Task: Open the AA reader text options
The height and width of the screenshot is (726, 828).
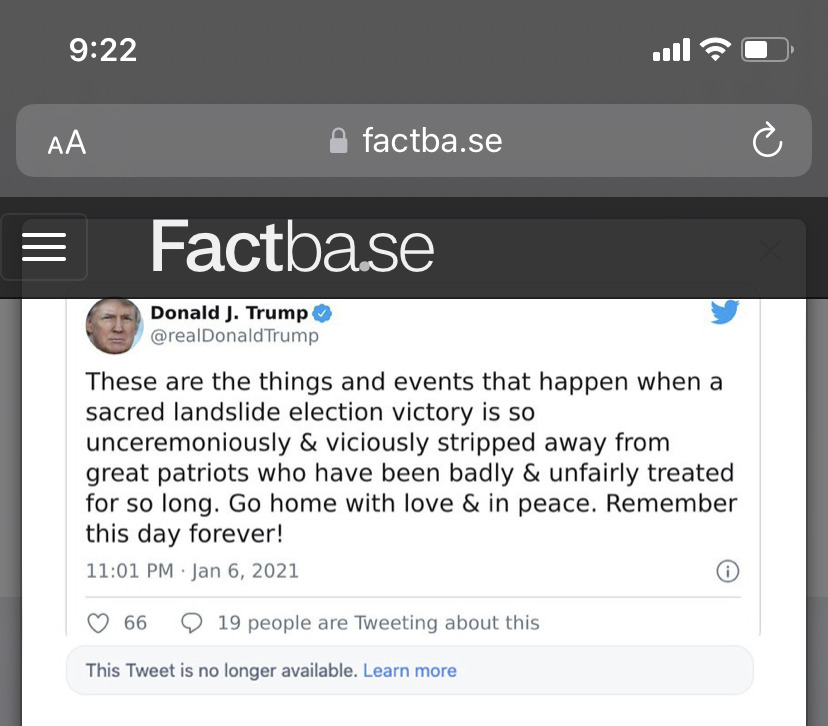Action: coord(67,142)
